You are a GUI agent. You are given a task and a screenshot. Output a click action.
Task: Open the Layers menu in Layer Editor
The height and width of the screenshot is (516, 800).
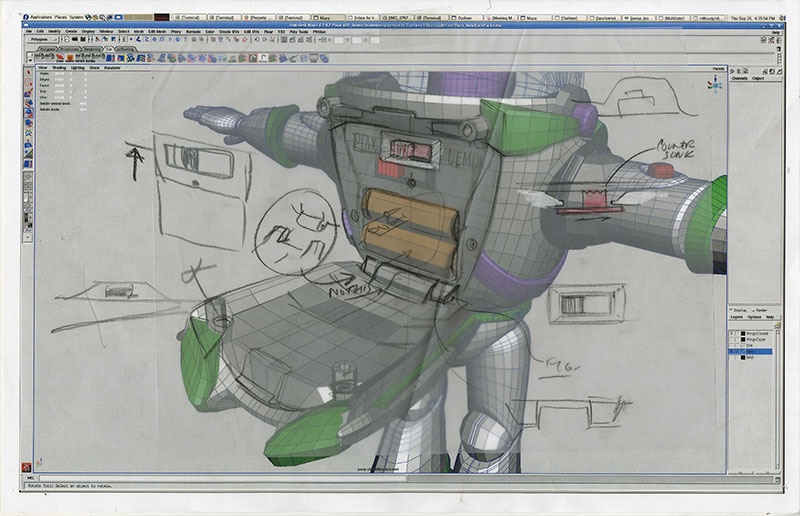point(737,317)
